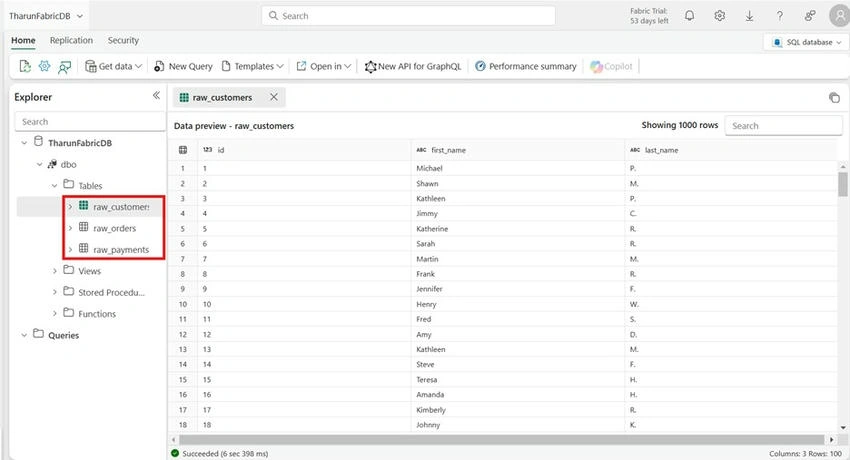This screenshot has width=850, height=460.
Task: Open the TharunFabricDB workspace dropdown at top
Action: click(x=46, y=16)
